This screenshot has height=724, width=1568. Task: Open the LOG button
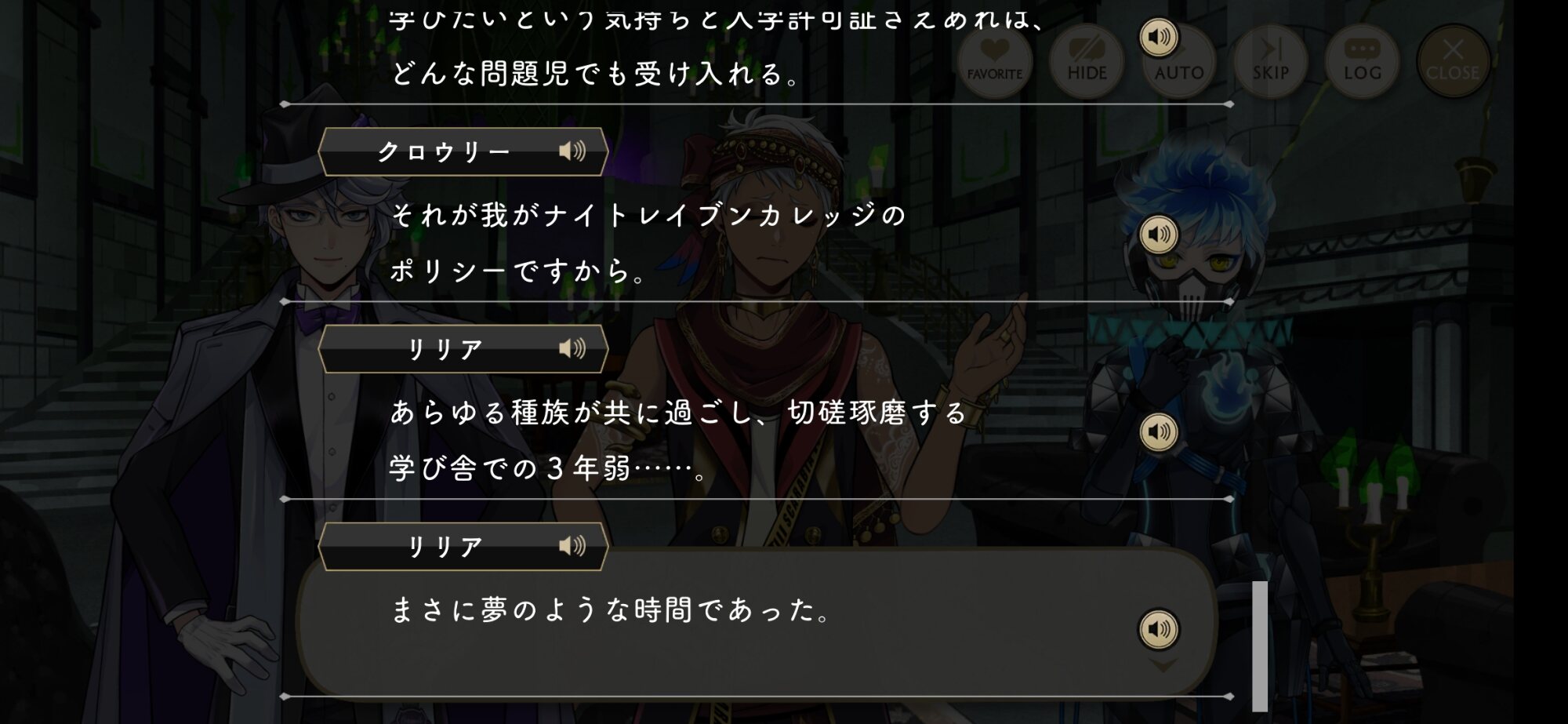pos(1362,61)
